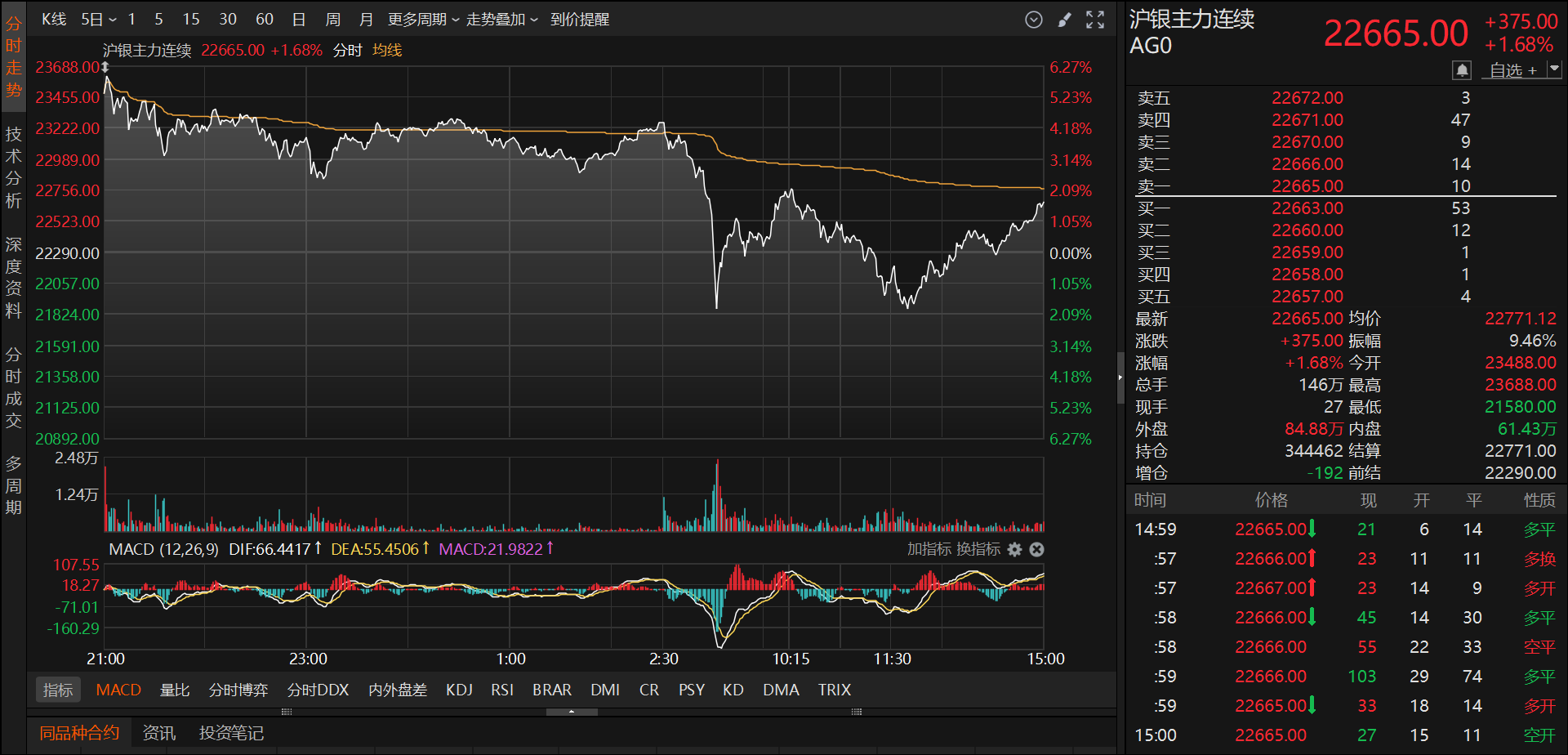Select the 30-minute period
1568x755 pixels.
(228, 20)
